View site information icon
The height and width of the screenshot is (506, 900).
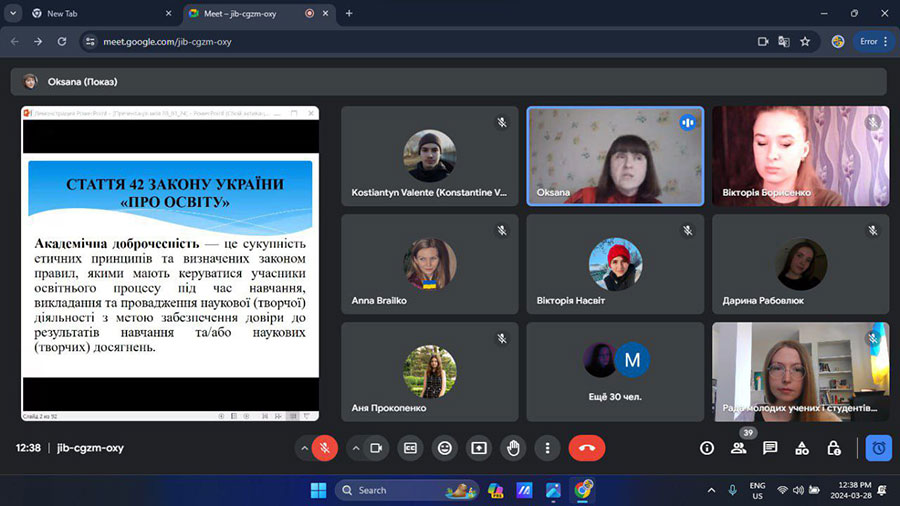90,41
